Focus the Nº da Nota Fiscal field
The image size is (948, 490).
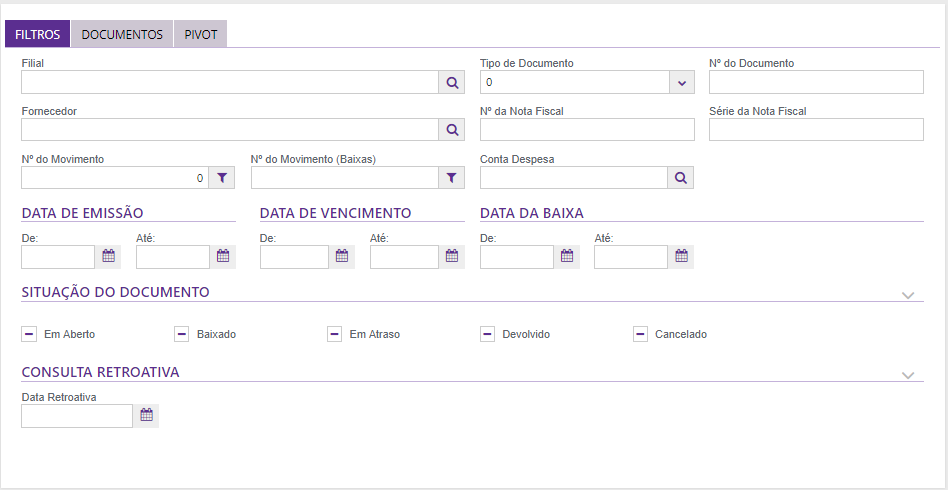(587, 129)
